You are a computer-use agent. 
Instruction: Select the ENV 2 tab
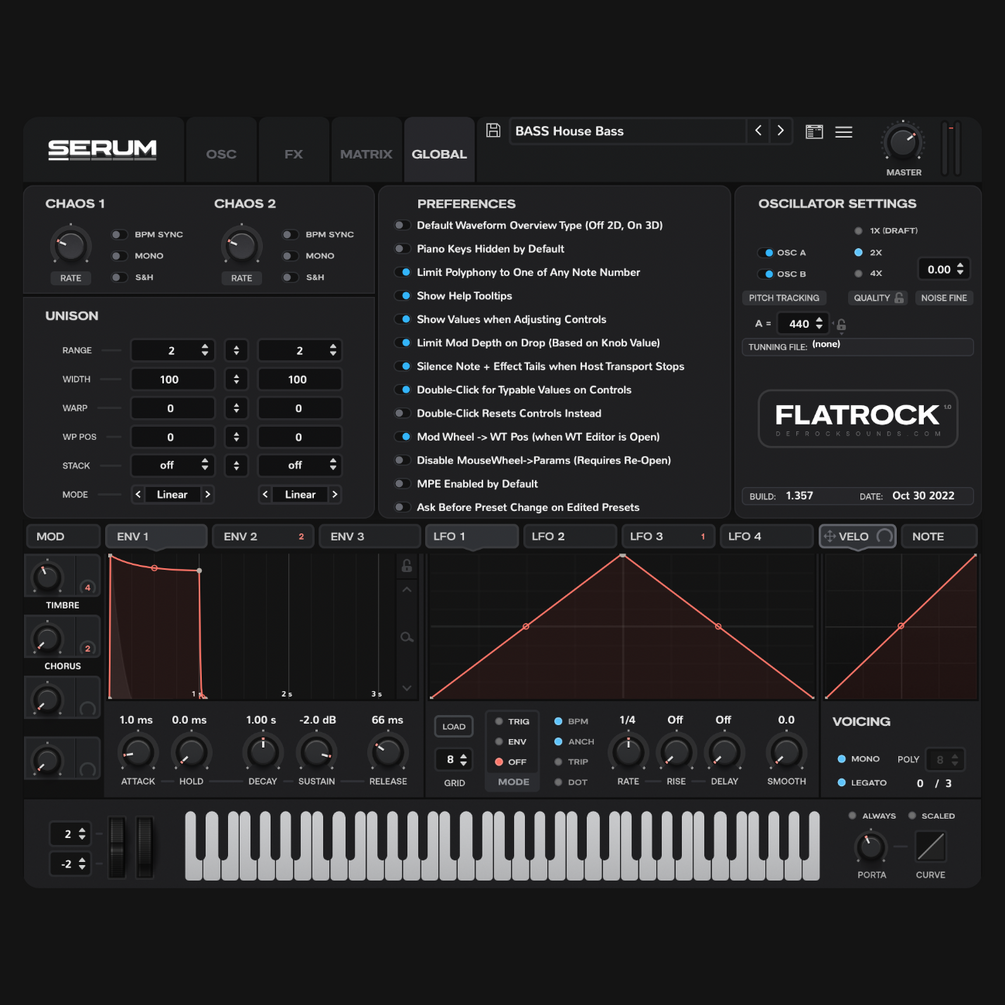coord(263,536)
